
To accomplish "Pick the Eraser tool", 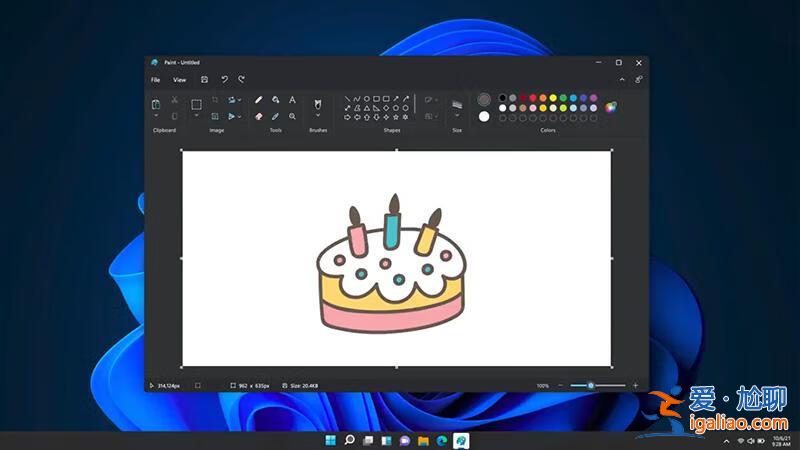I will pos(258,116).
